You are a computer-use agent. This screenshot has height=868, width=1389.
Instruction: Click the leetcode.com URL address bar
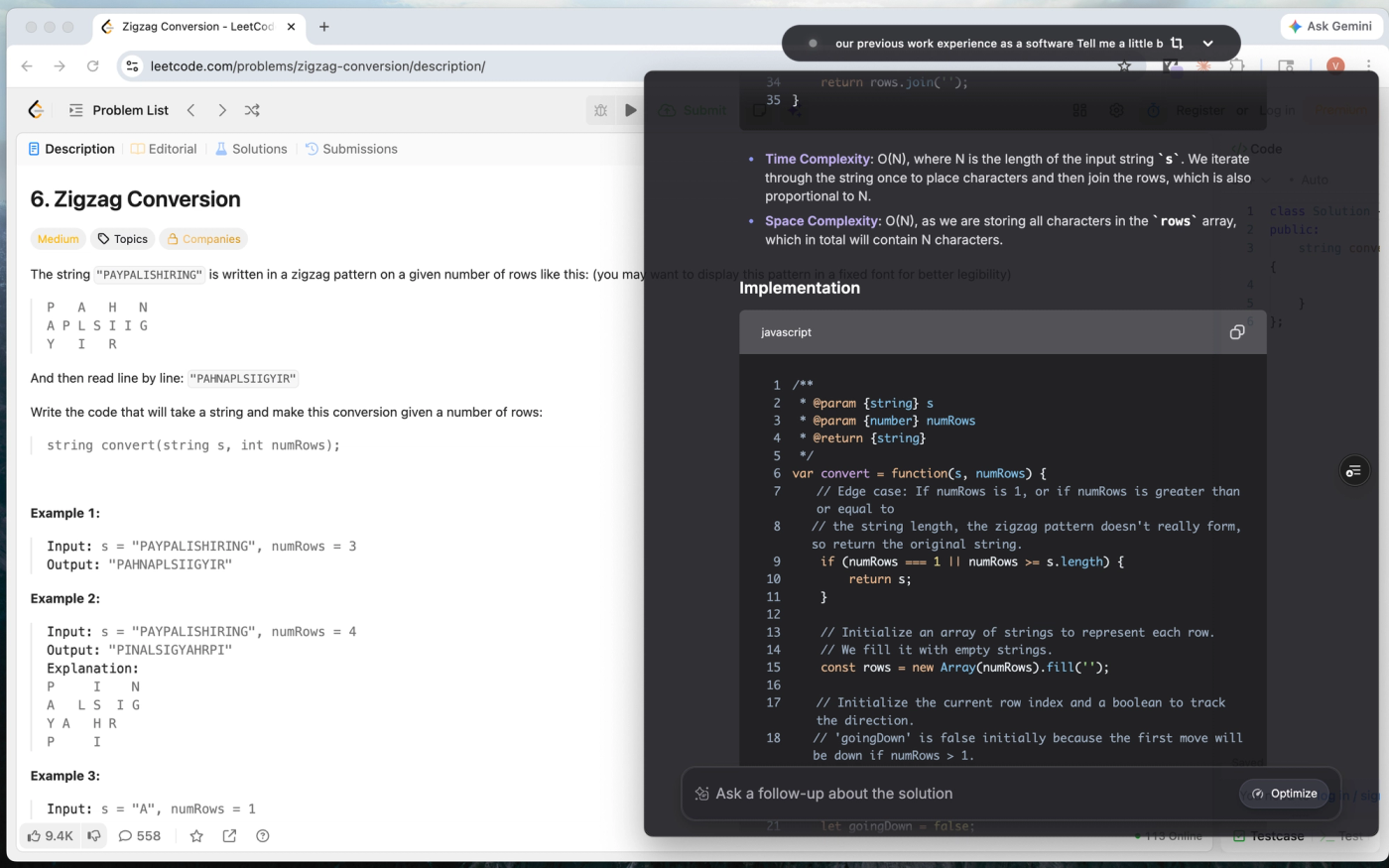[317, 66]
